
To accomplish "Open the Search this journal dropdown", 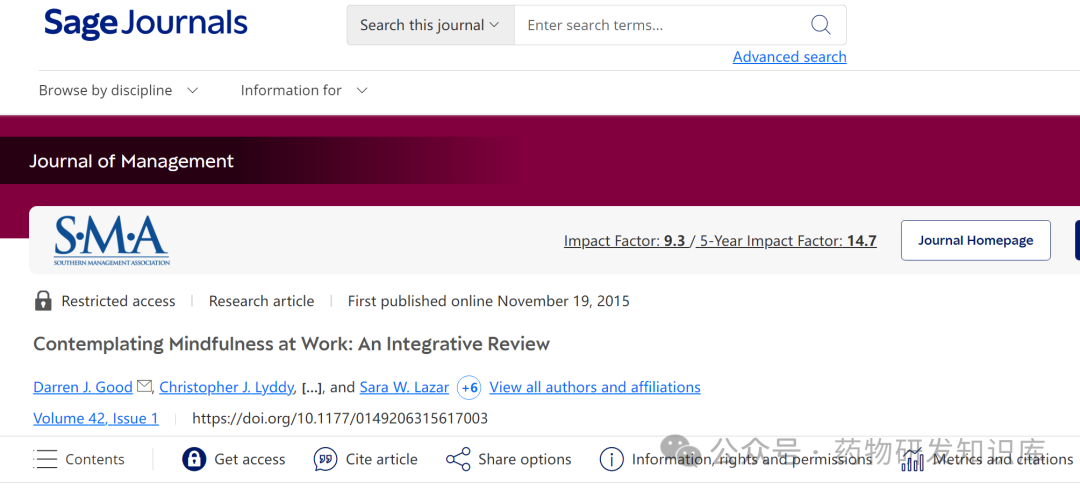I will (430, 25).
